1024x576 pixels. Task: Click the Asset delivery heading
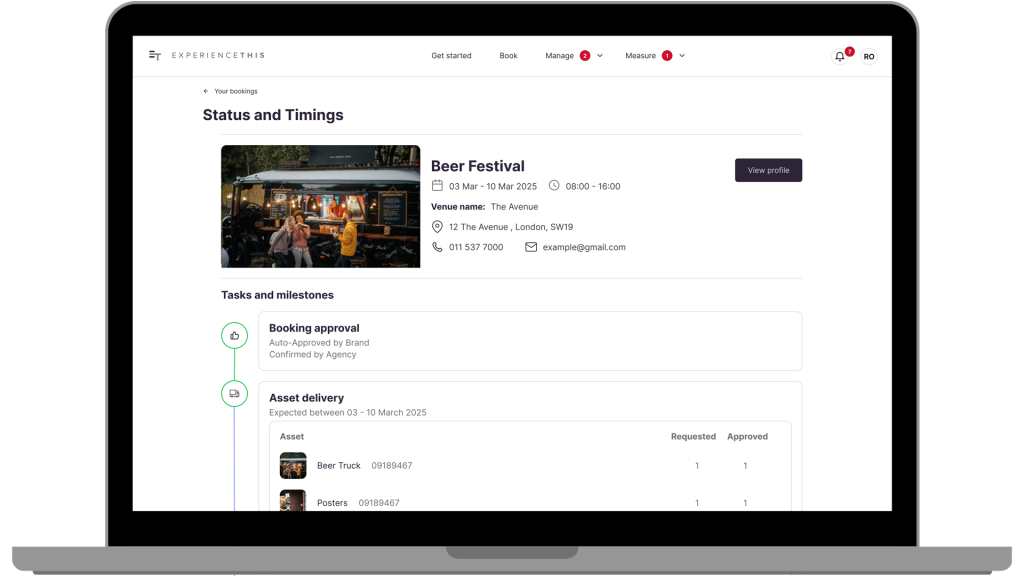[x=306, y=398]
